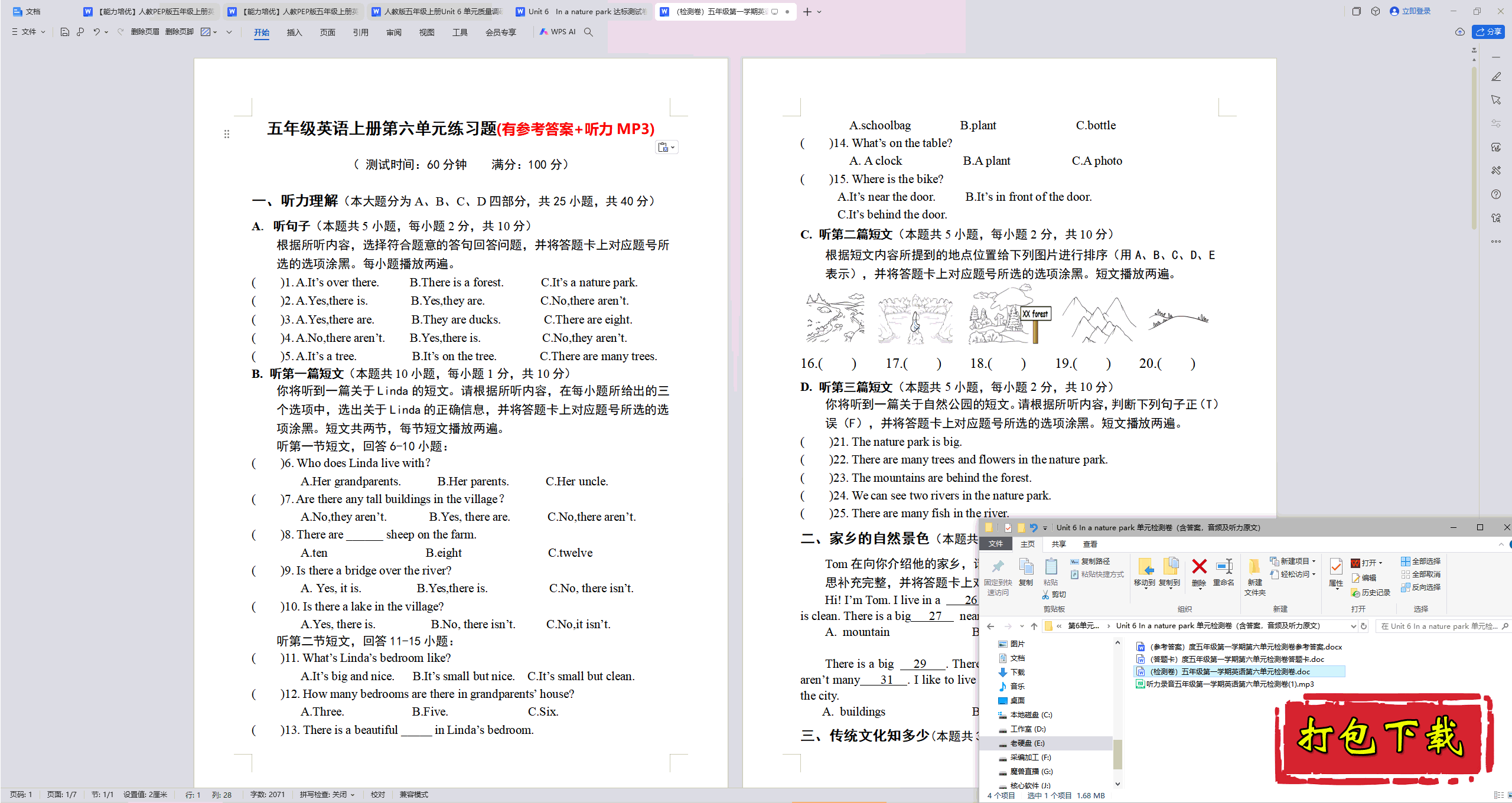Click the Explorer navigation pane scrollbar

1117,754
